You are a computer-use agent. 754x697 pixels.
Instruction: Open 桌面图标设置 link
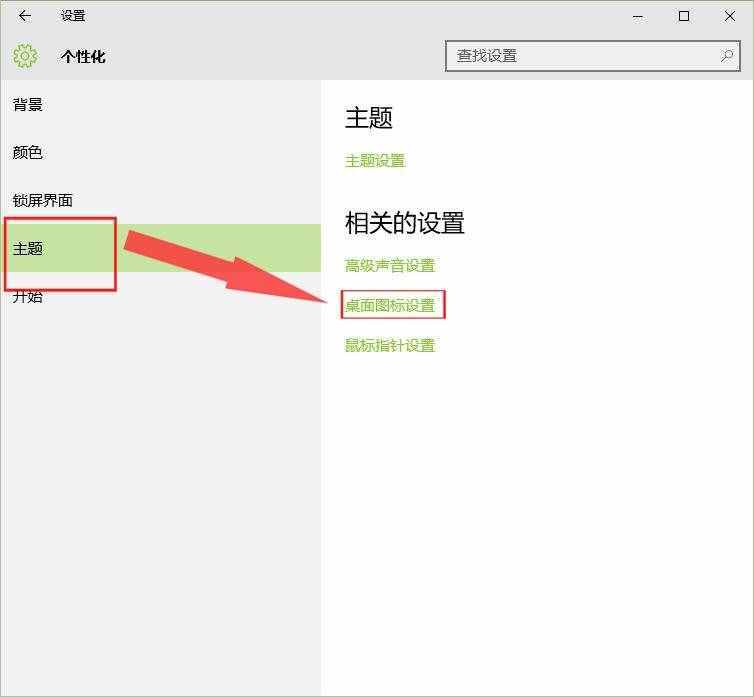[390, 305]
